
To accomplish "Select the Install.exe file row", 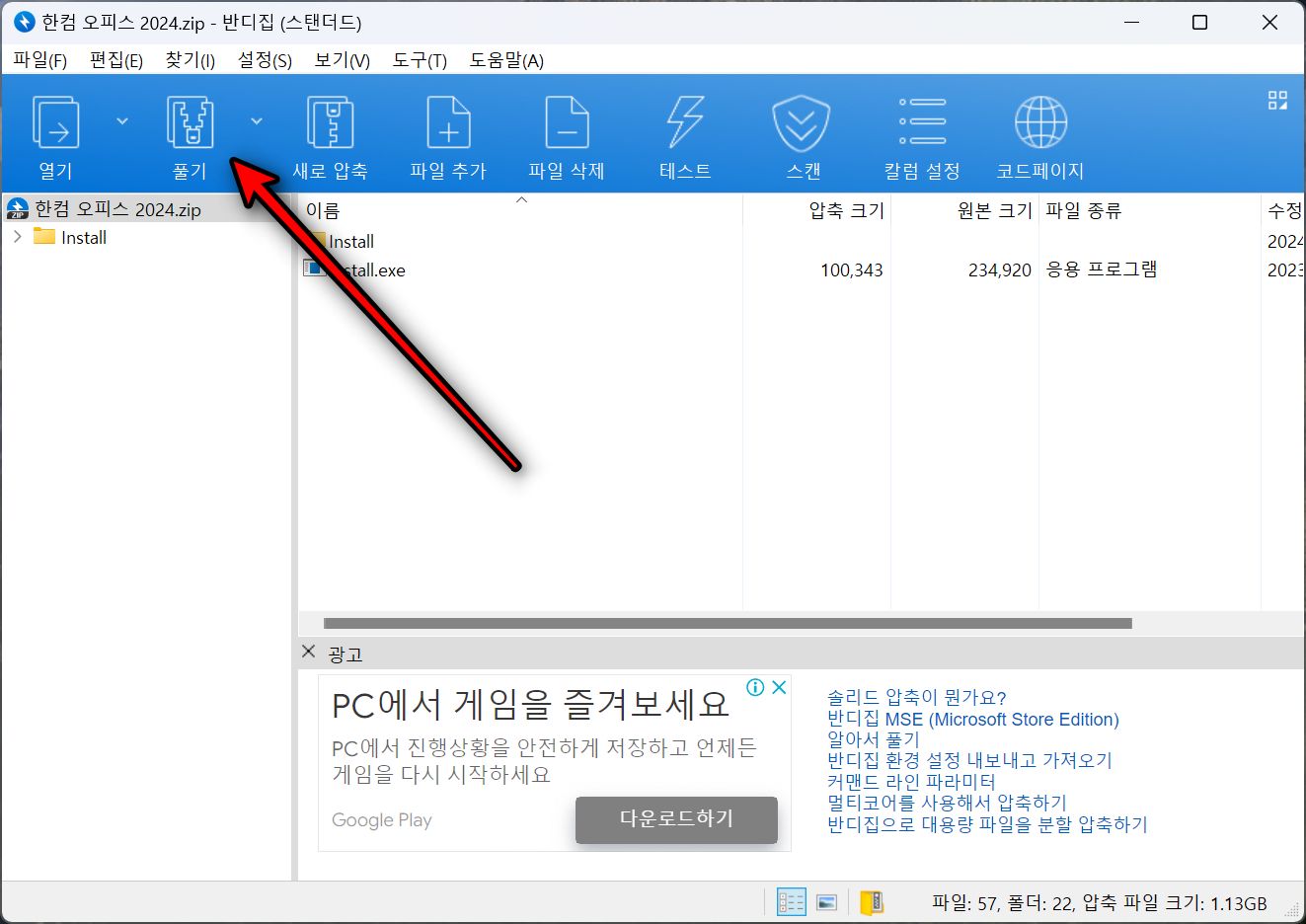I will point(802,269).
